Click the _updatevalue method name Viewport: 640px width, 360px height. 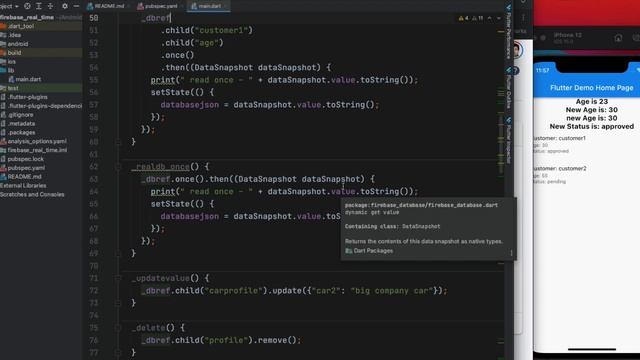160,278
